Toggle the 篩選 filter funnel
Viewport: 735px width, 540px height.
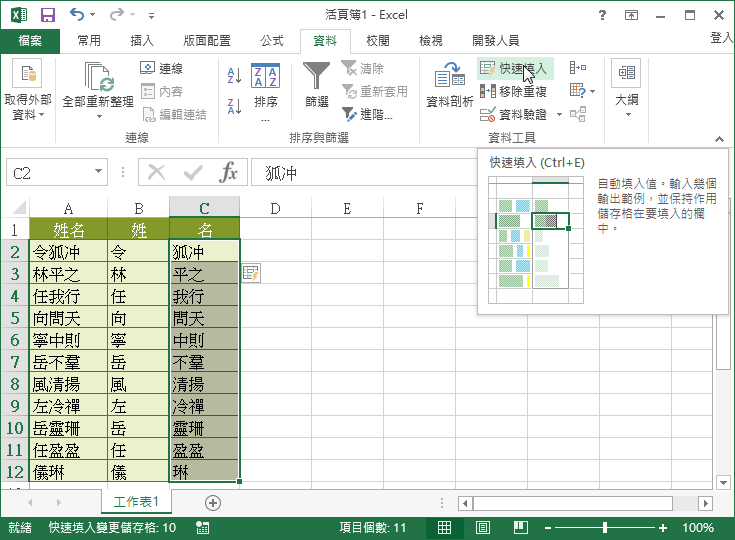tap(316, 75)
